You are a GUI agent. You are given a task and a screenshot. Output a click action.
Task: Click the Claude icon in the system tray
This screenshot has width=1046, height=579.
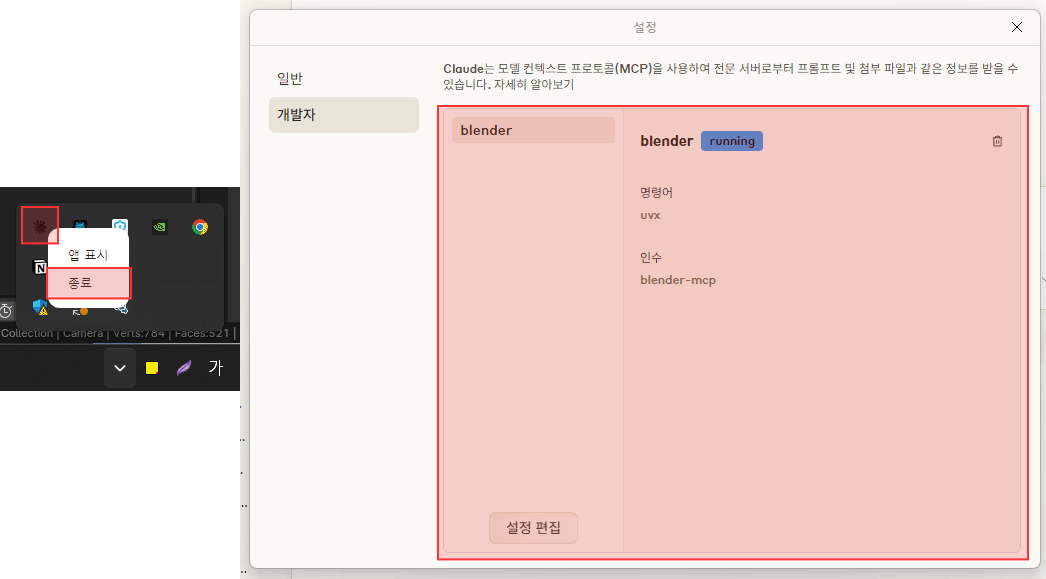(40, 227)
